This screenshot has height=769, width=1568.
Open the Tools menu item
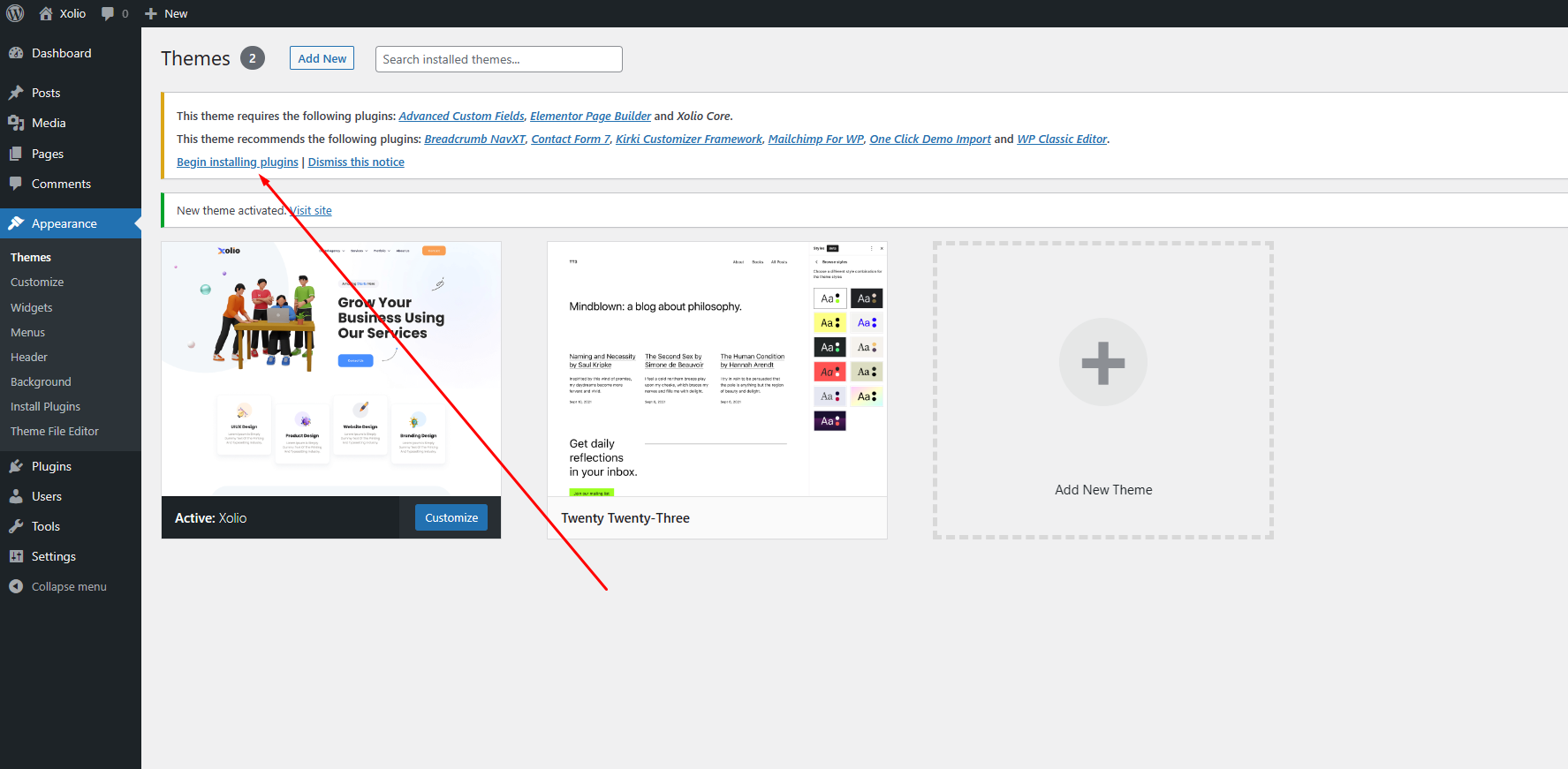point(71,526)
